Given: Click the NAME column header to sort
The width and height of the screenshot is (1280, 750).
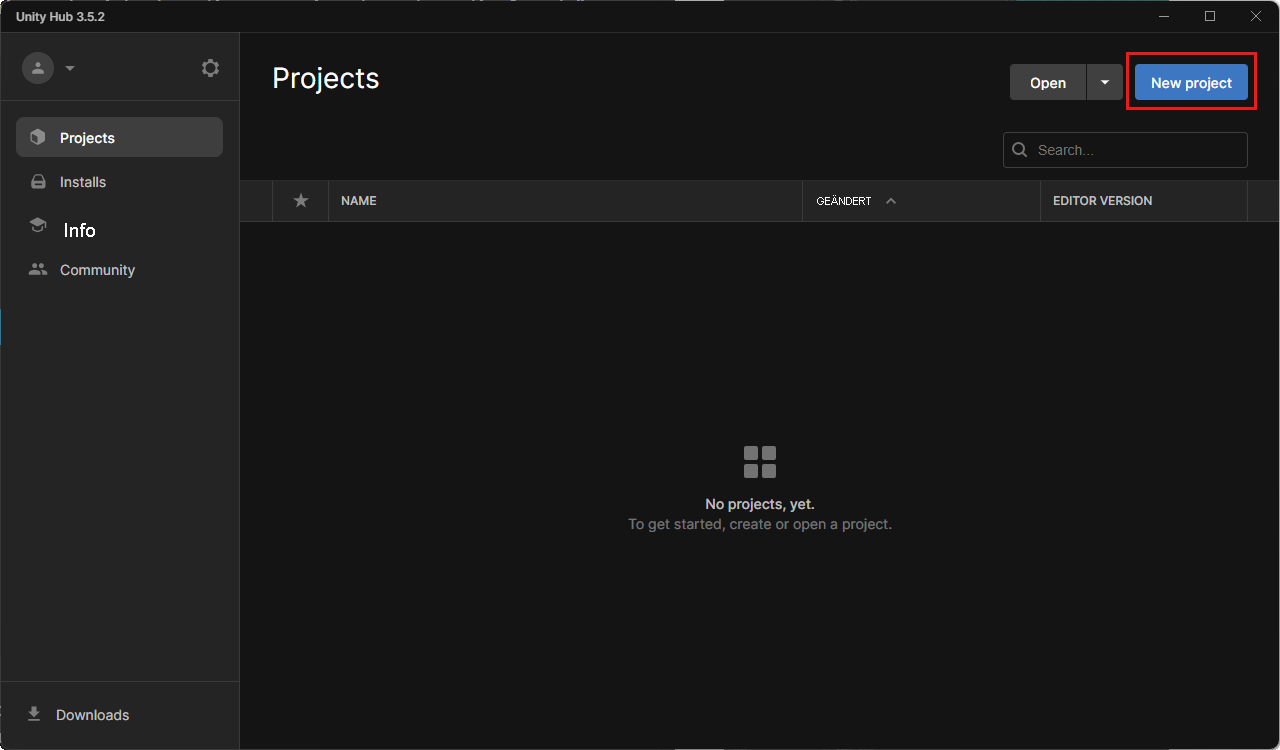Looking at the screenshot, I should (358, 201).
